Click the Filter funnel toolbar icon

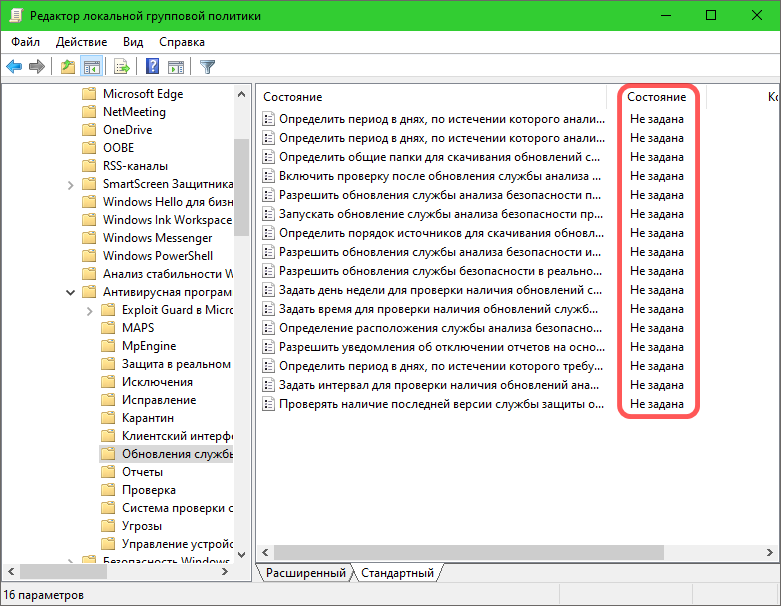coord(207,67)
